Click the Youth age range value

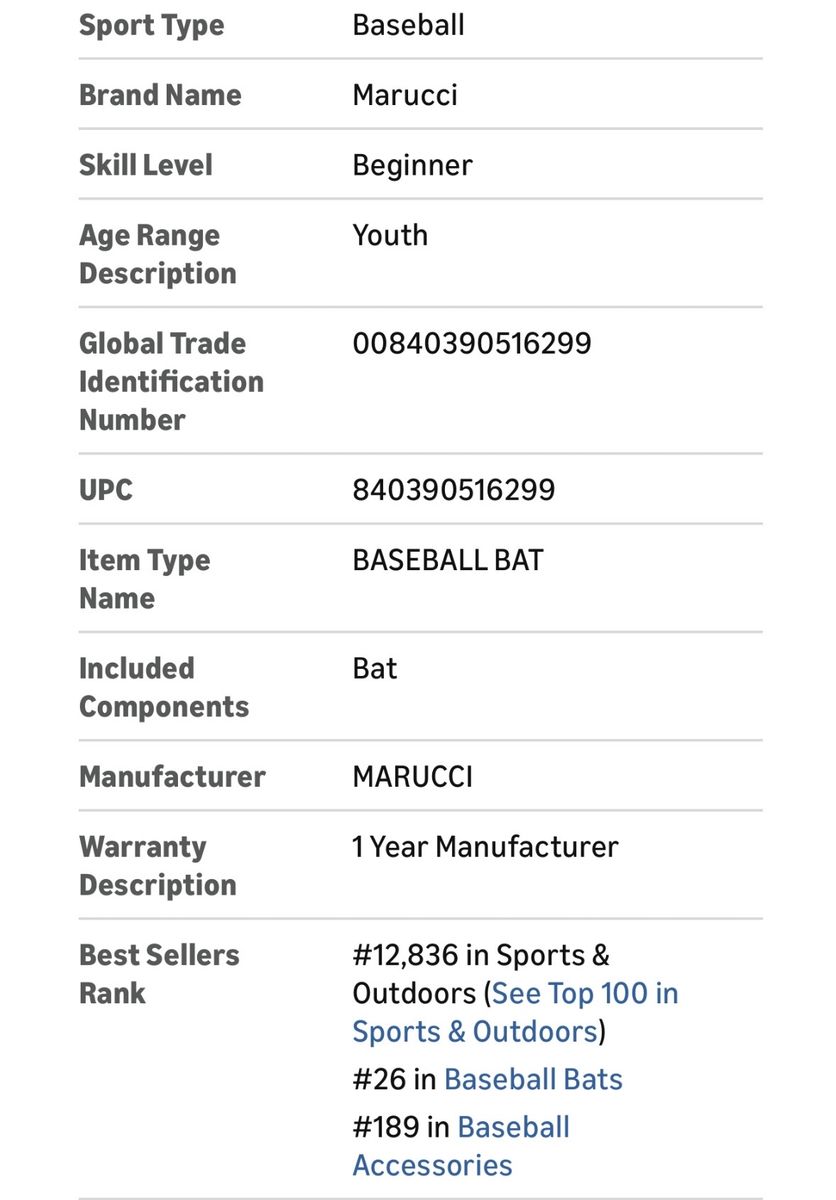pos(390,236)
